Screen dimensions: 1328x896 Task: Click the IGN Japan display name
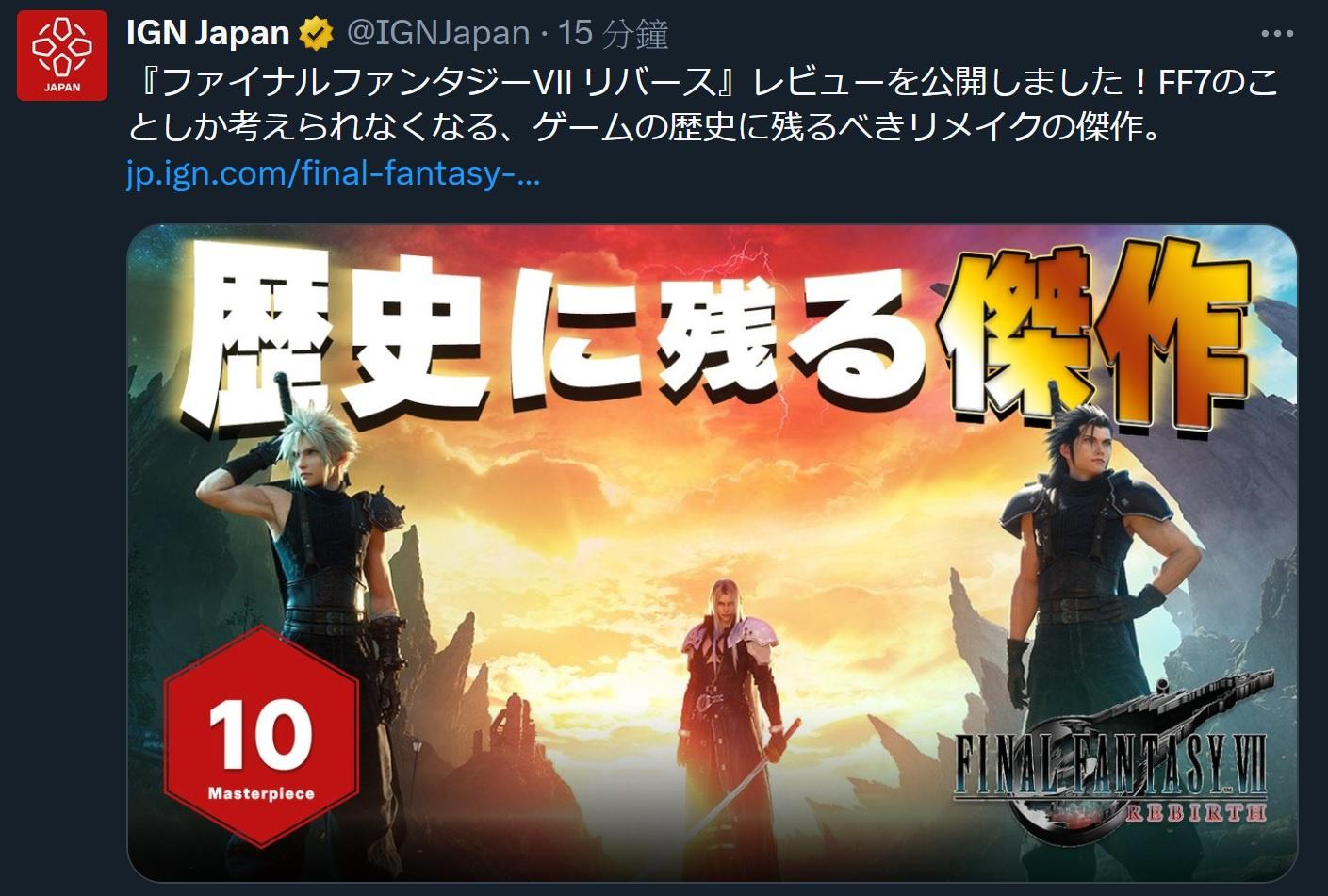coord(207,34)
